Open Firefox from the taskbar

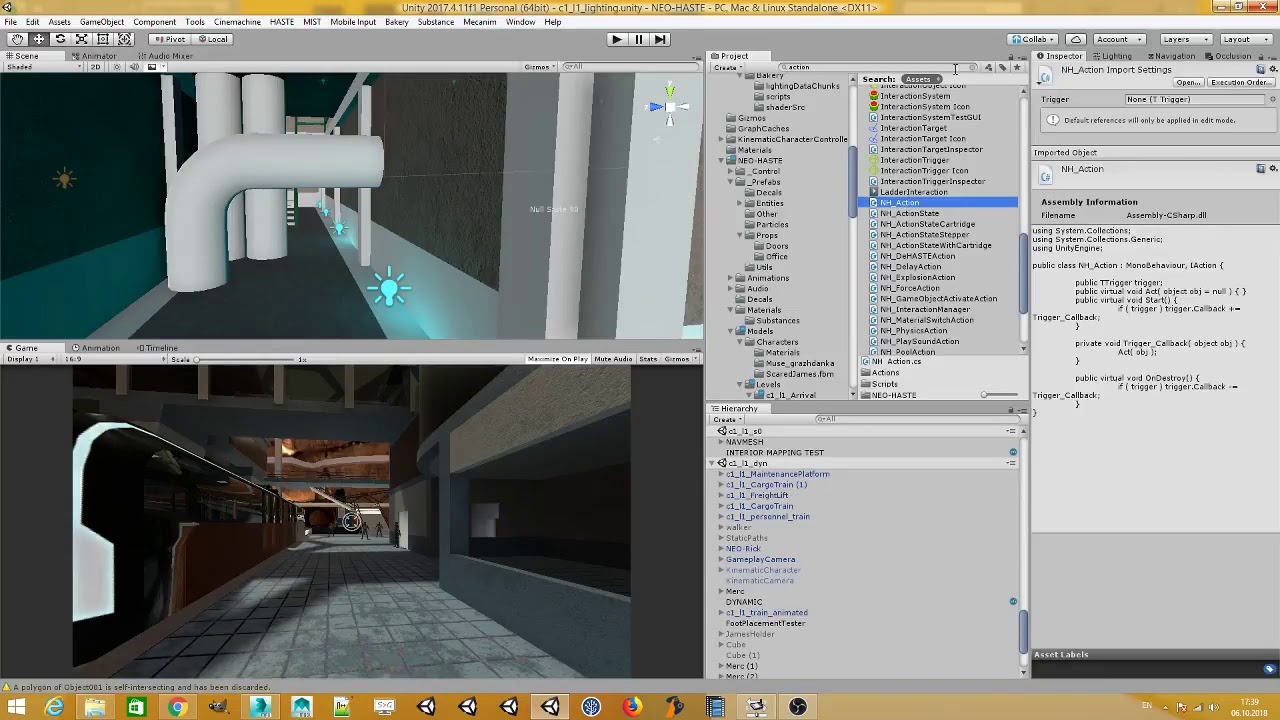pos(632,708)
